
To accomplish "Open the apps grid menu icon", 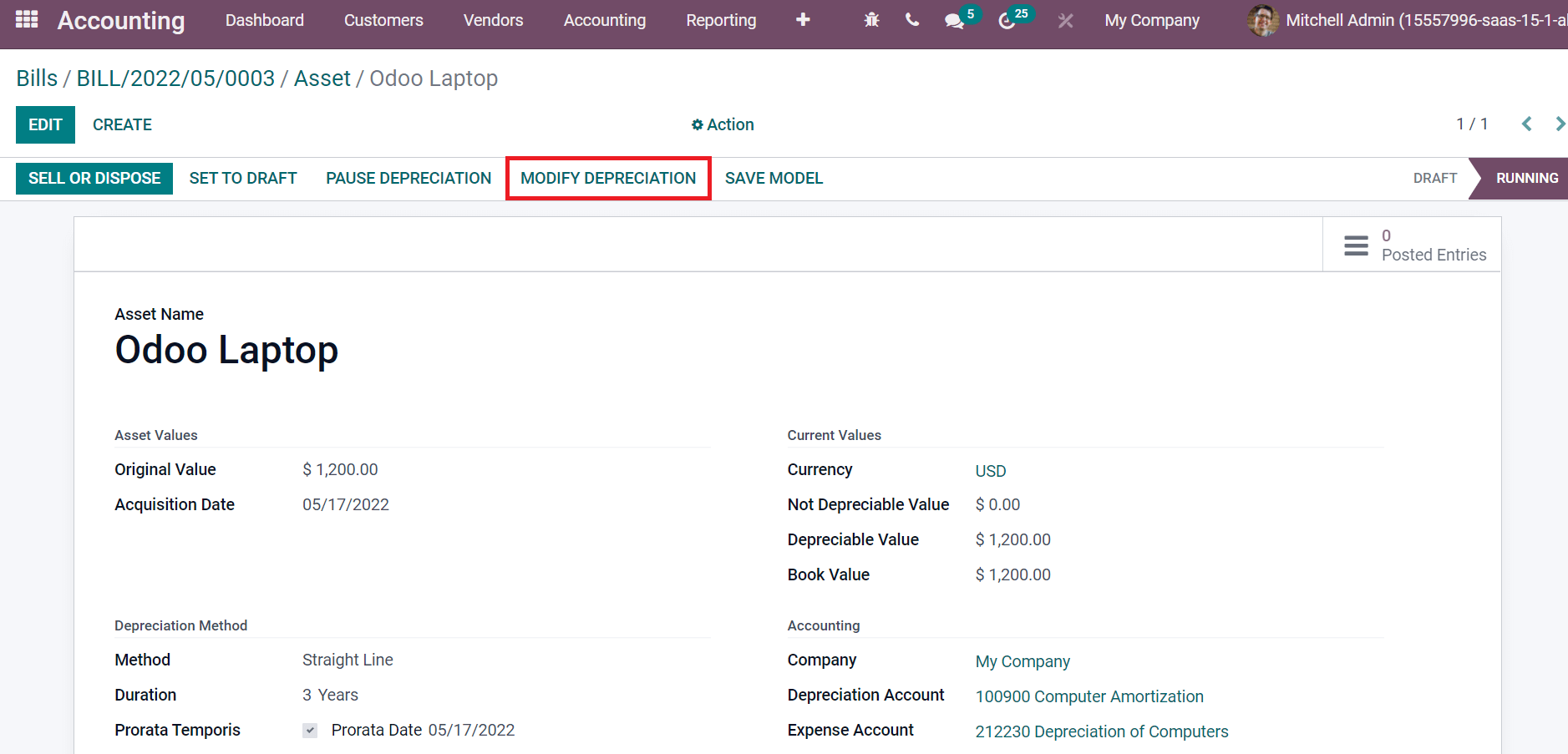I will 27,19.
